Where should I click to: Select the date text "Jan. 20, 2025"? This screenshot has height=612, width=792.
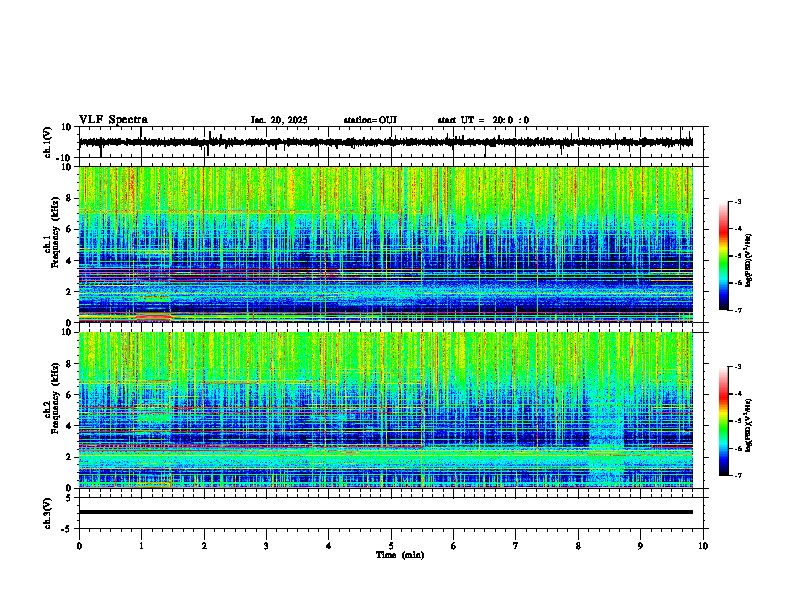(x=279, y=120)
